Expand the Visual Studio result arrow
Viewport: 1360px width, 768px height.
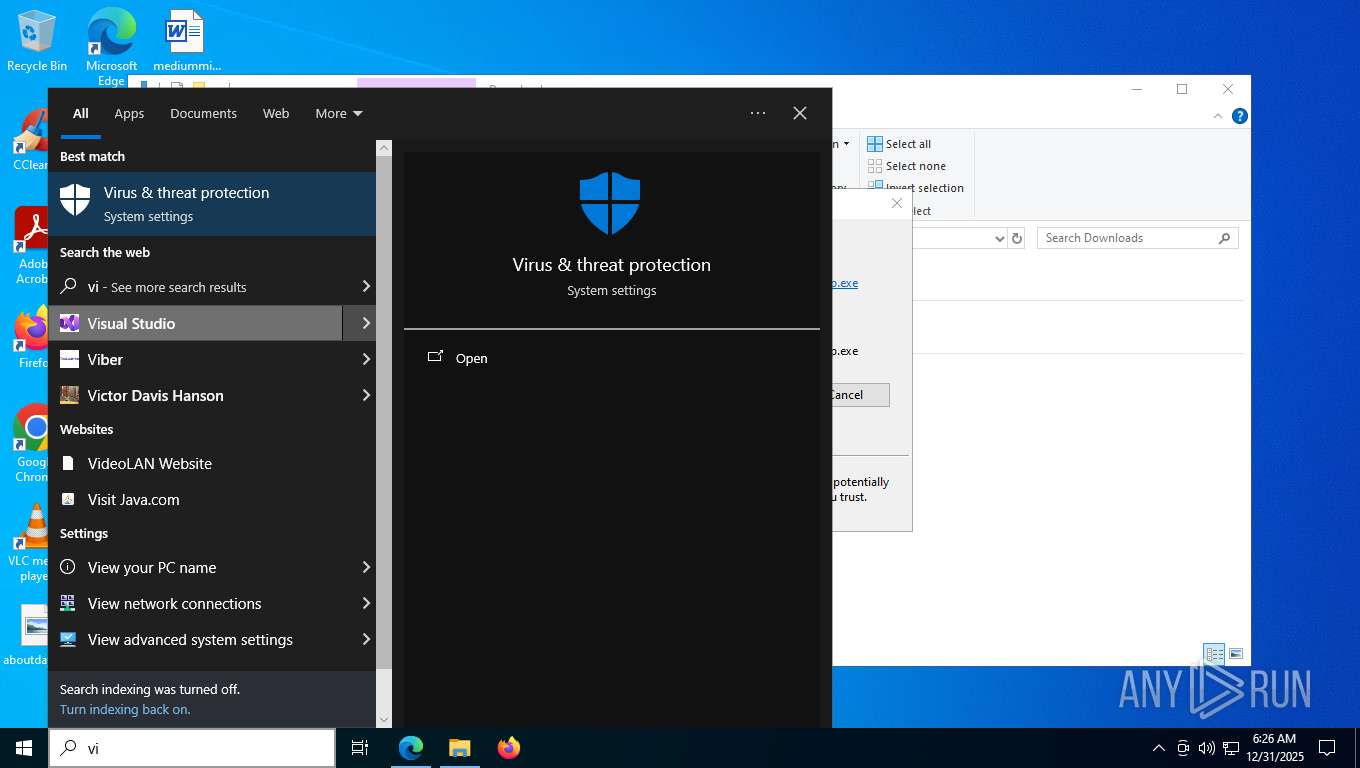pos(366,323)
